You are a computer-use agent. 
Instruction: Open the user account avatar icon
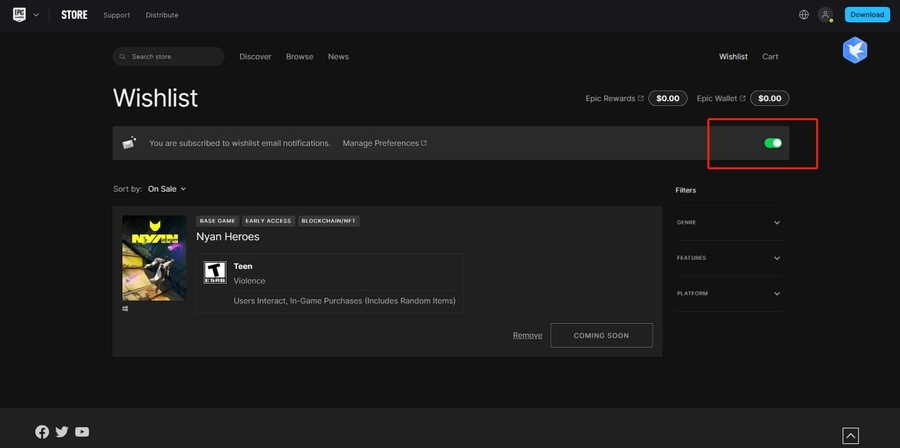825,15
